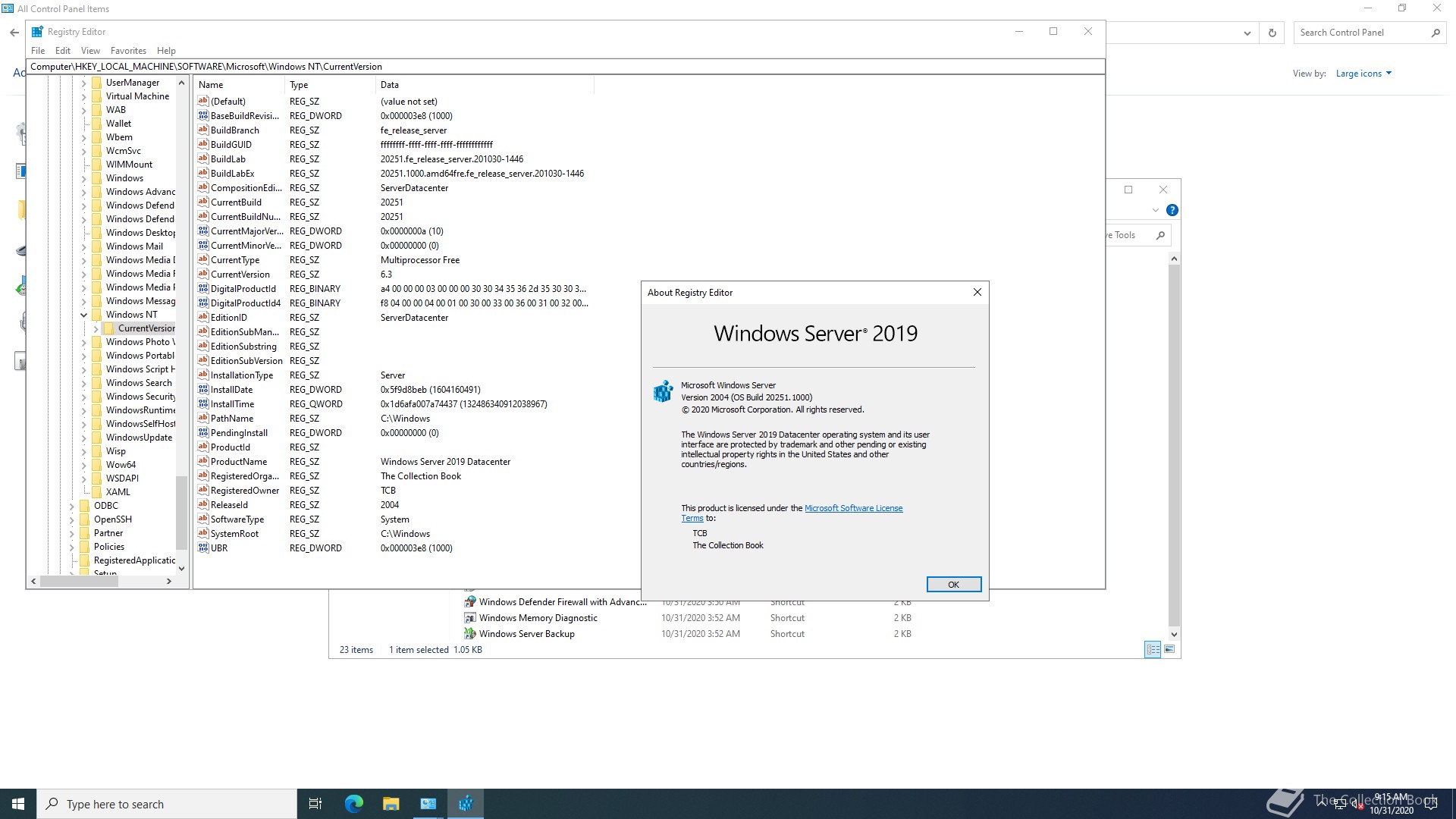
Task: Go back in the Control Panel window
Action: (14, 33)
